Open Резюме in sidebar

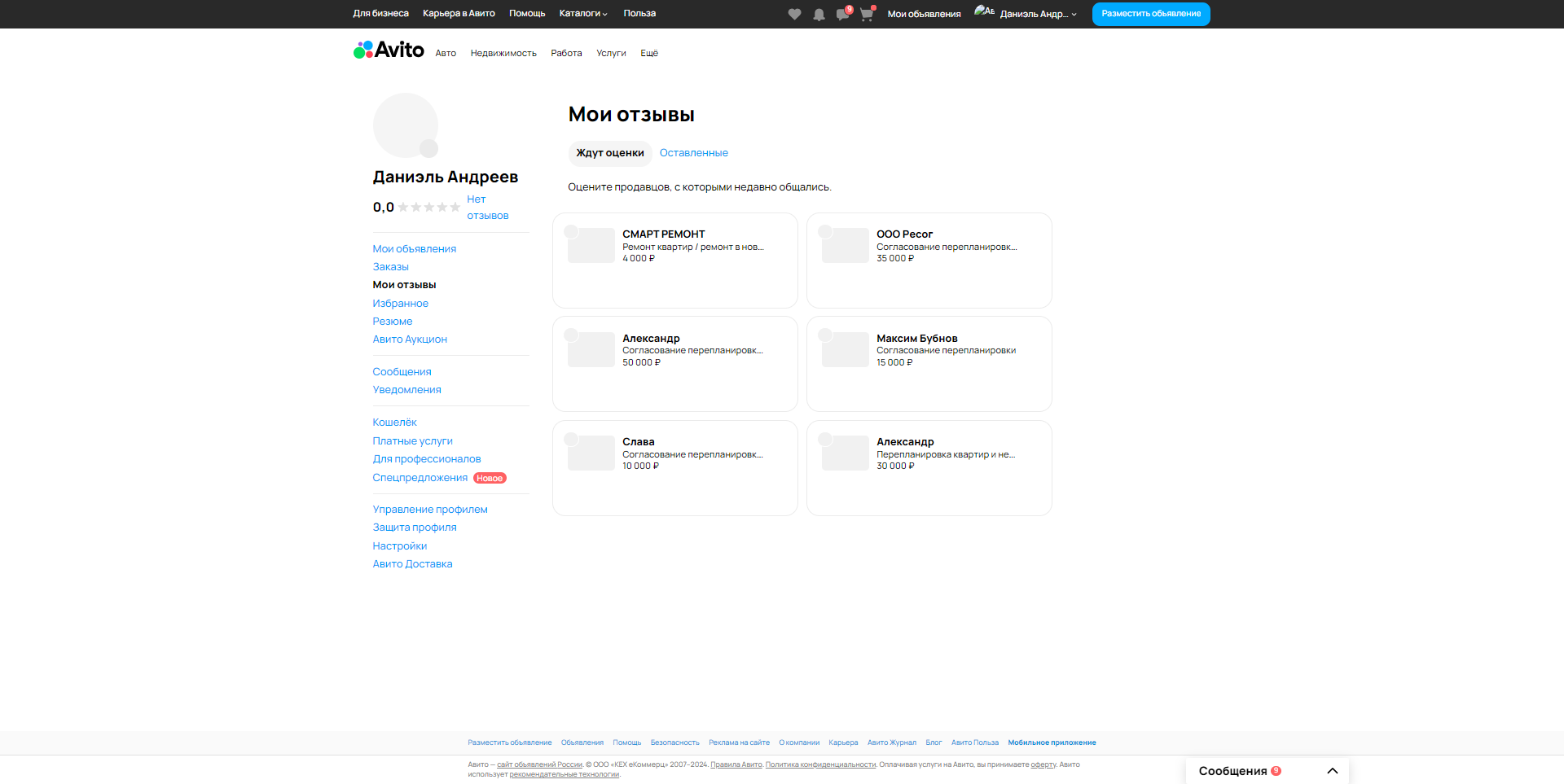tap(392, 322)
